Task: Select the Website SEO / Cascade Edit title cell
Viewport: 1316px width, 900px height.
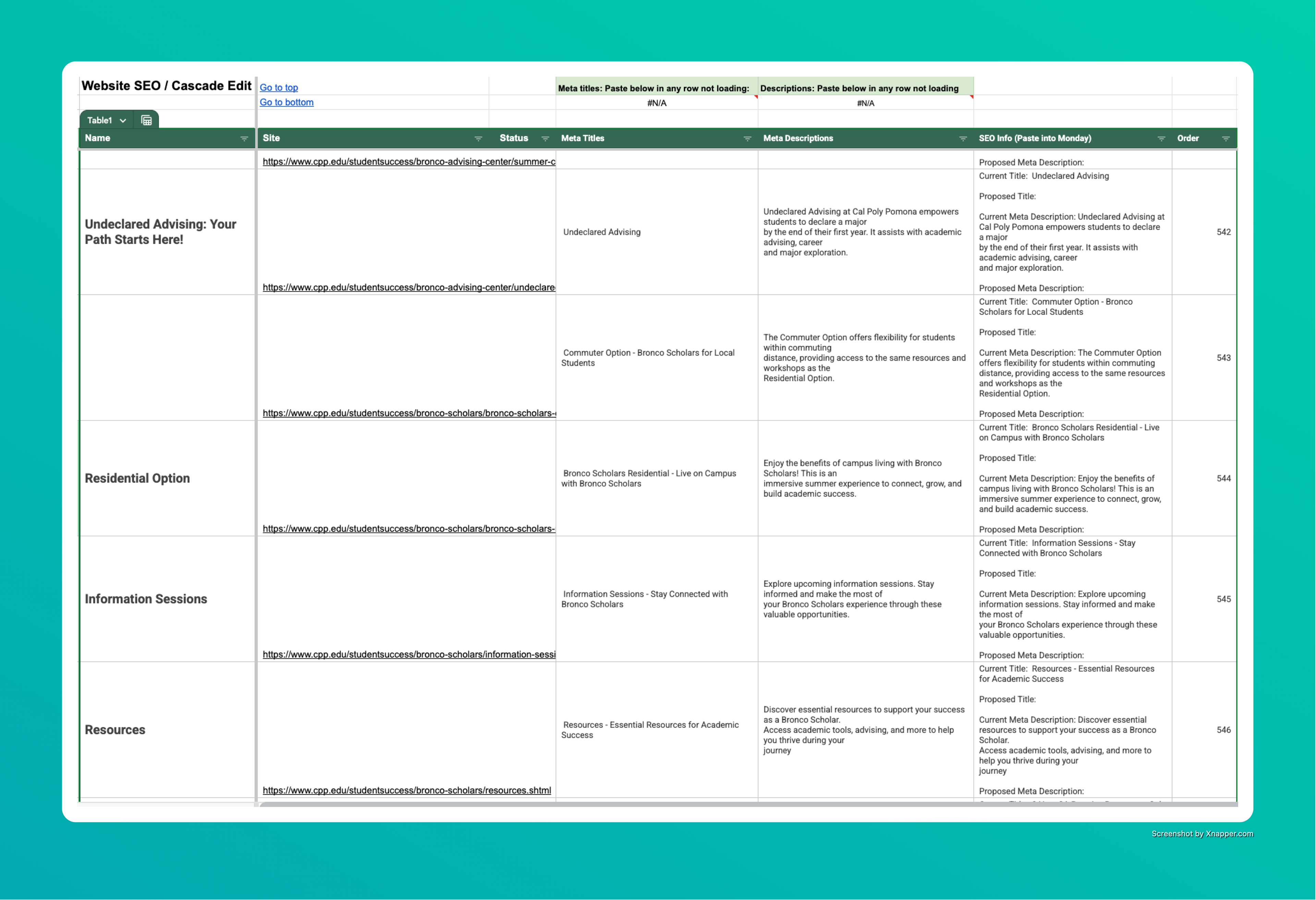Action: coord(167,85)
